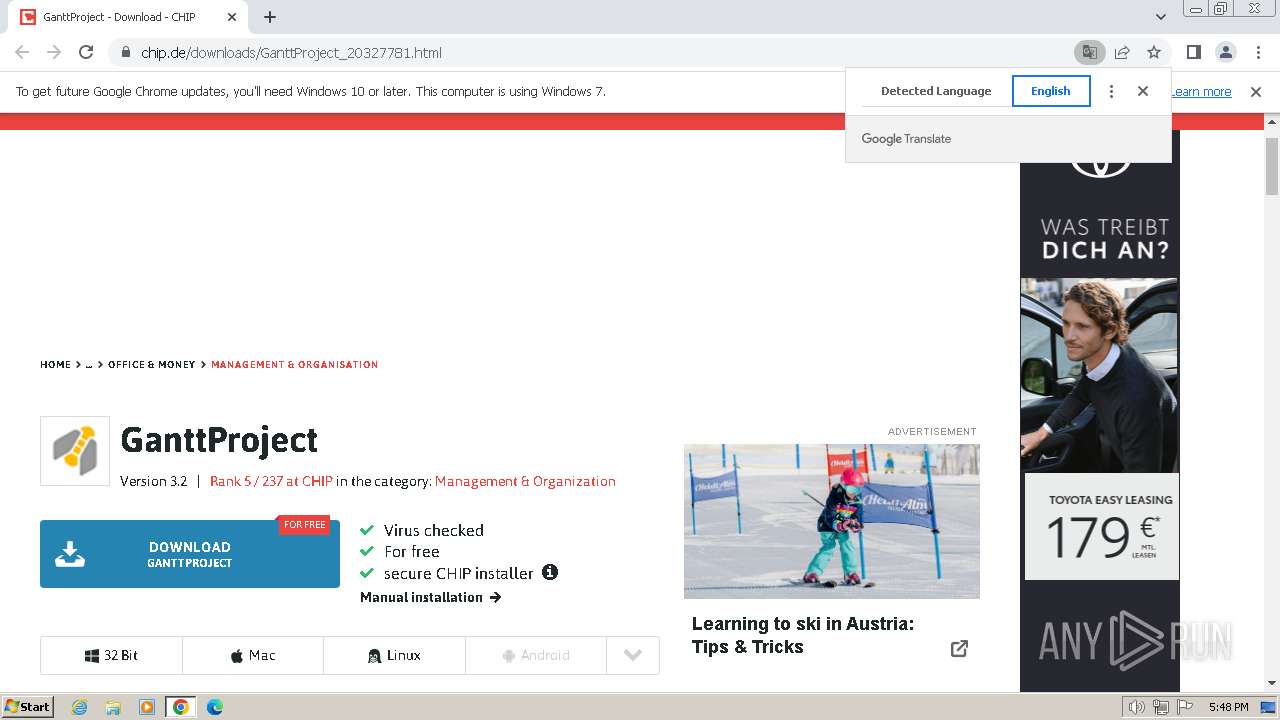Select the Linux platform tab

point(394,655)
